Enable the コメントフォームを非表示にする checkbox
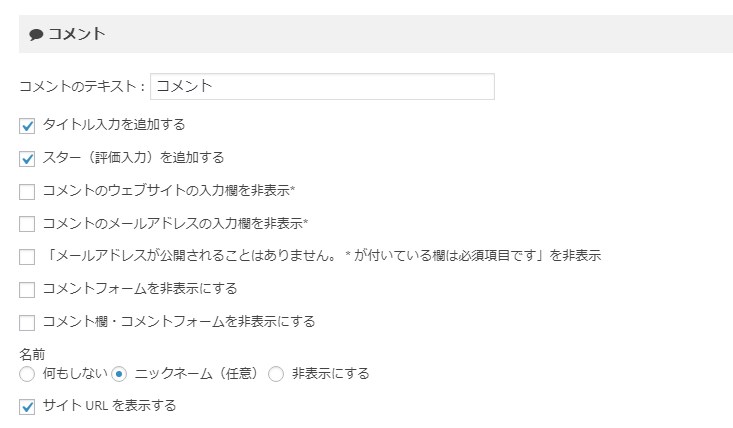Image resolution: width=733 pixels, height=428 pixels. click(x=27, y=290)
